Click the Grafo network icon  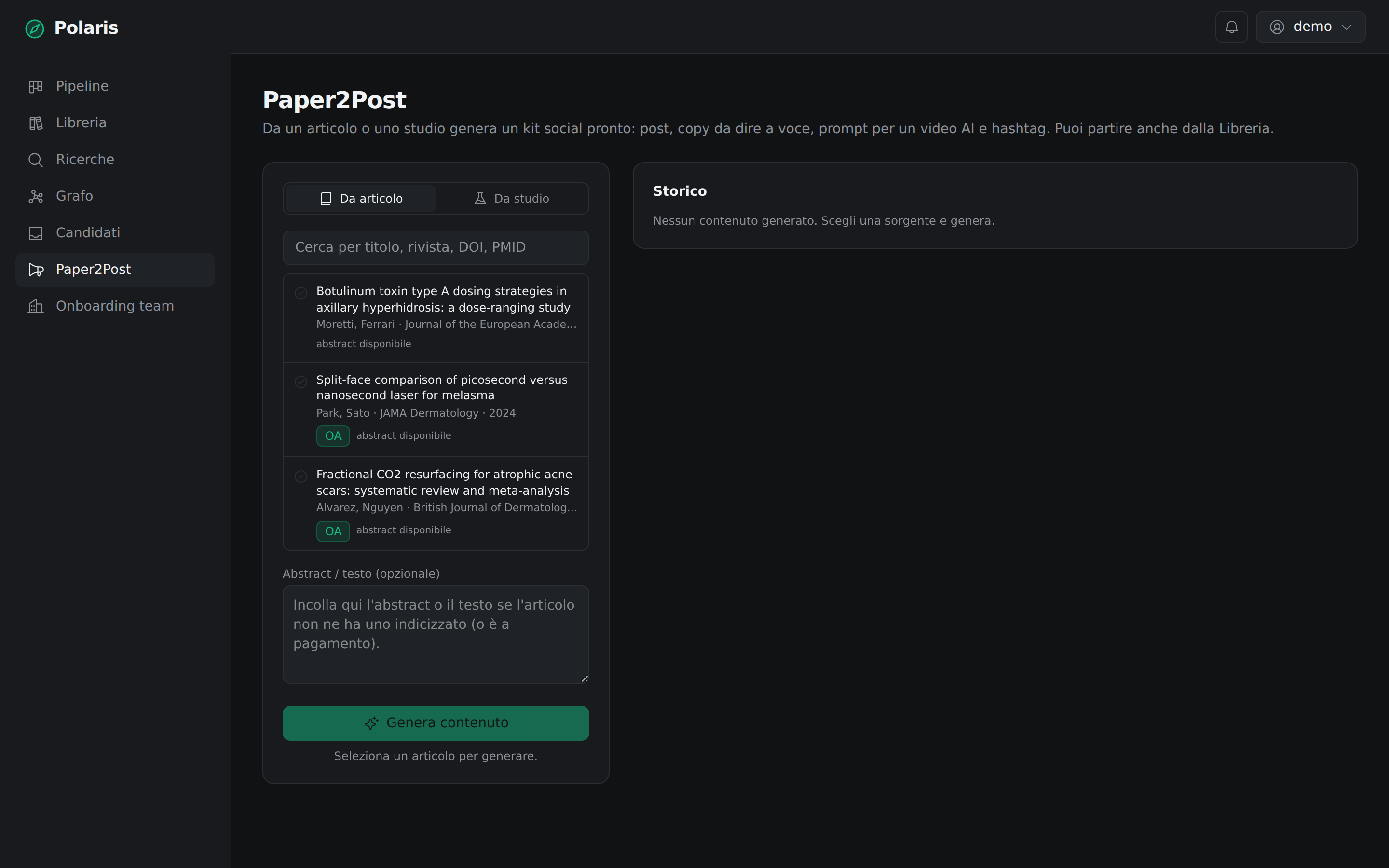[x=36, y=197]
